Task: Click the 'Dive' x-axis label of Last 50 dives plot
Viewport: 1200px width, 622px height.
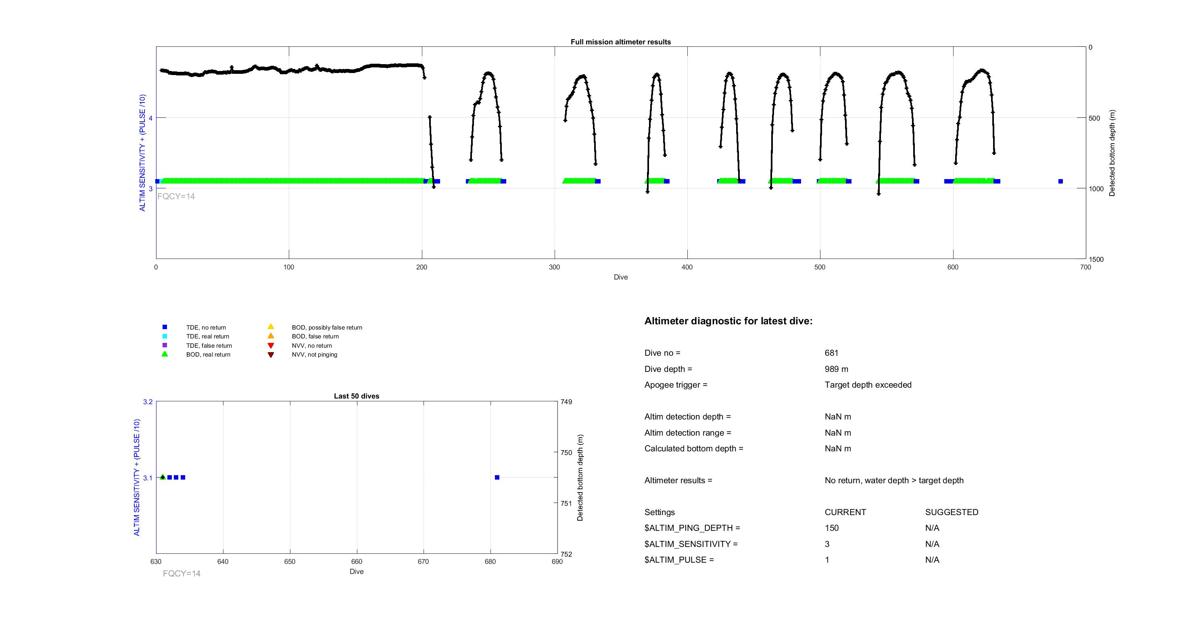Action: click(357, 572)
